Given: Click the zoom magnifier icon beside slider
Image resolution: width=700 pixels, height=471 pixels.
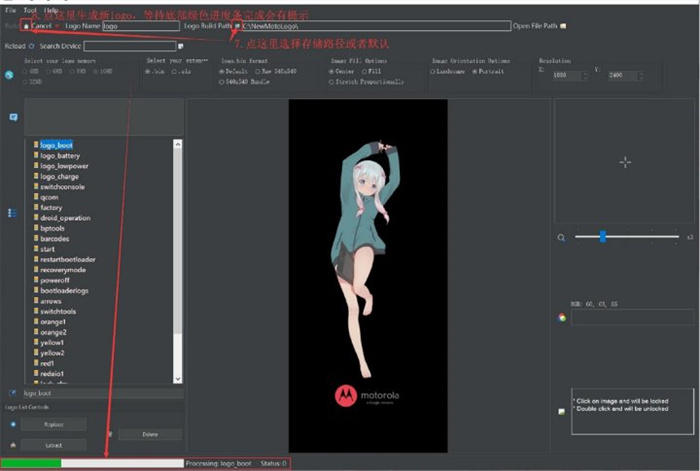Looking at the screenshot, I should (561, 237).
